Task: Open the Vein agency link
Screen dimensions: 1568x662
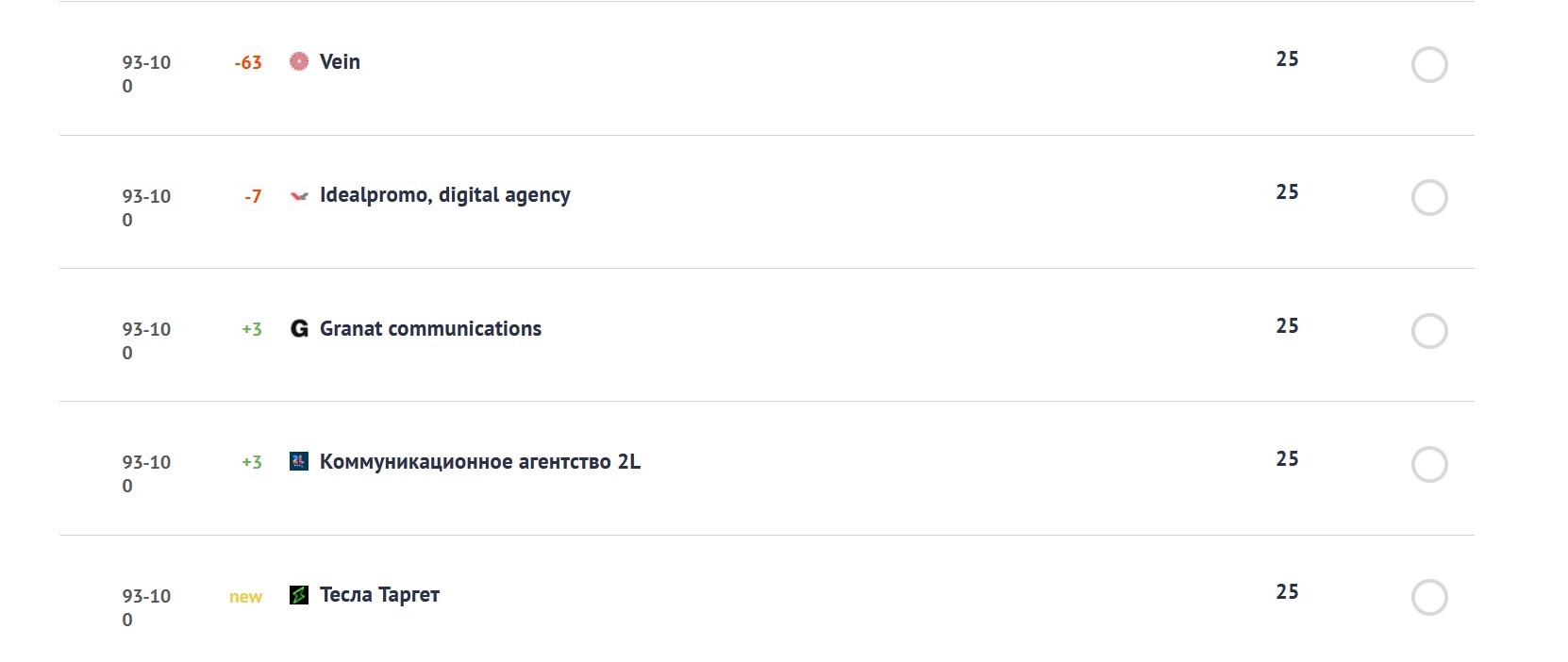Action: [340, 61]
